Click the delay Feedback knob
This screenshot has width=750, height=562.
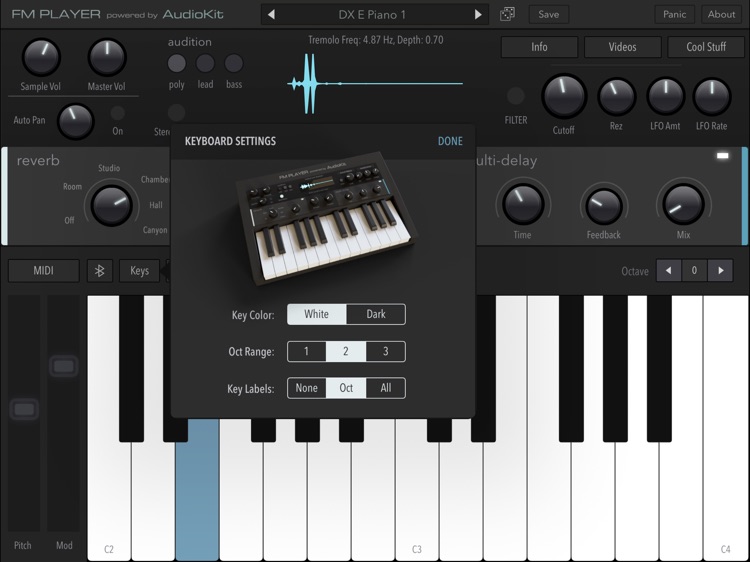[x=604, y=206]
